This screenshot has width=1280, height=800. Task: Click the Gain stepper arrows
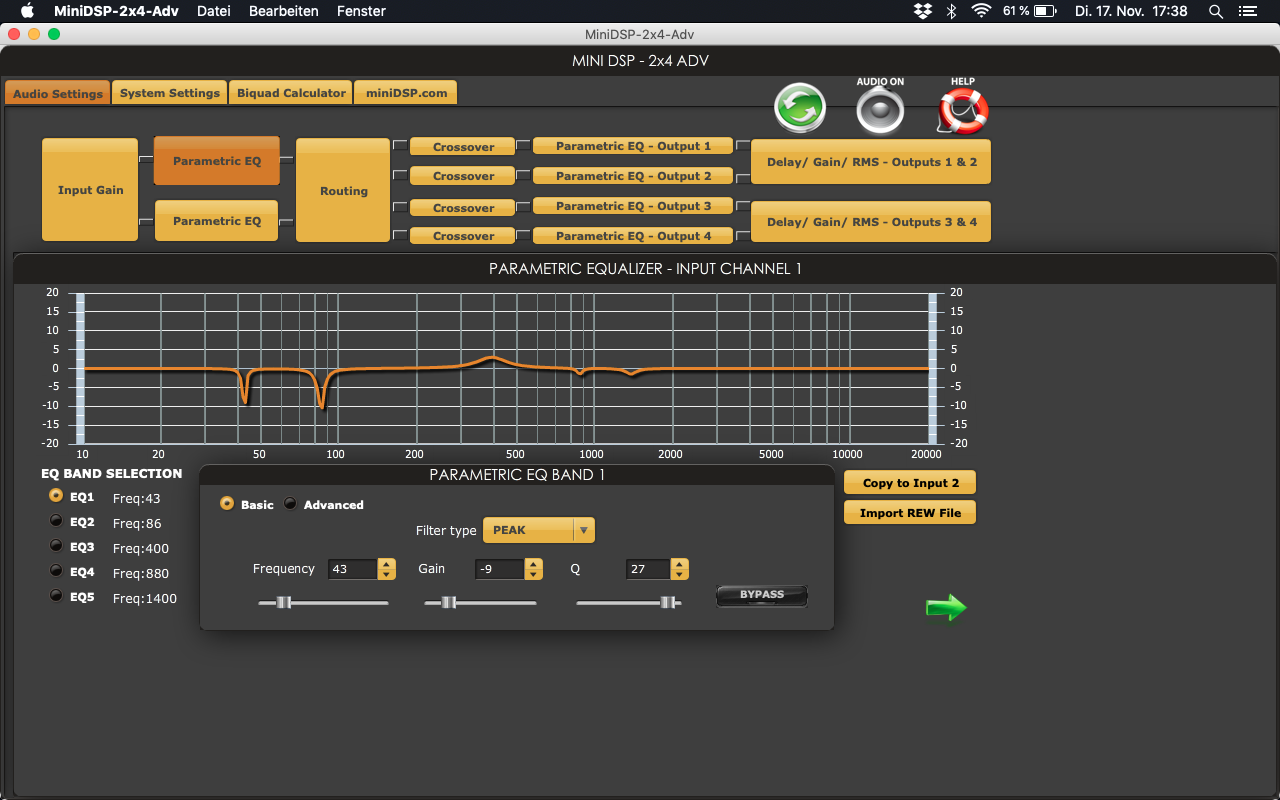pyautogui.click(x=534, y=569)
